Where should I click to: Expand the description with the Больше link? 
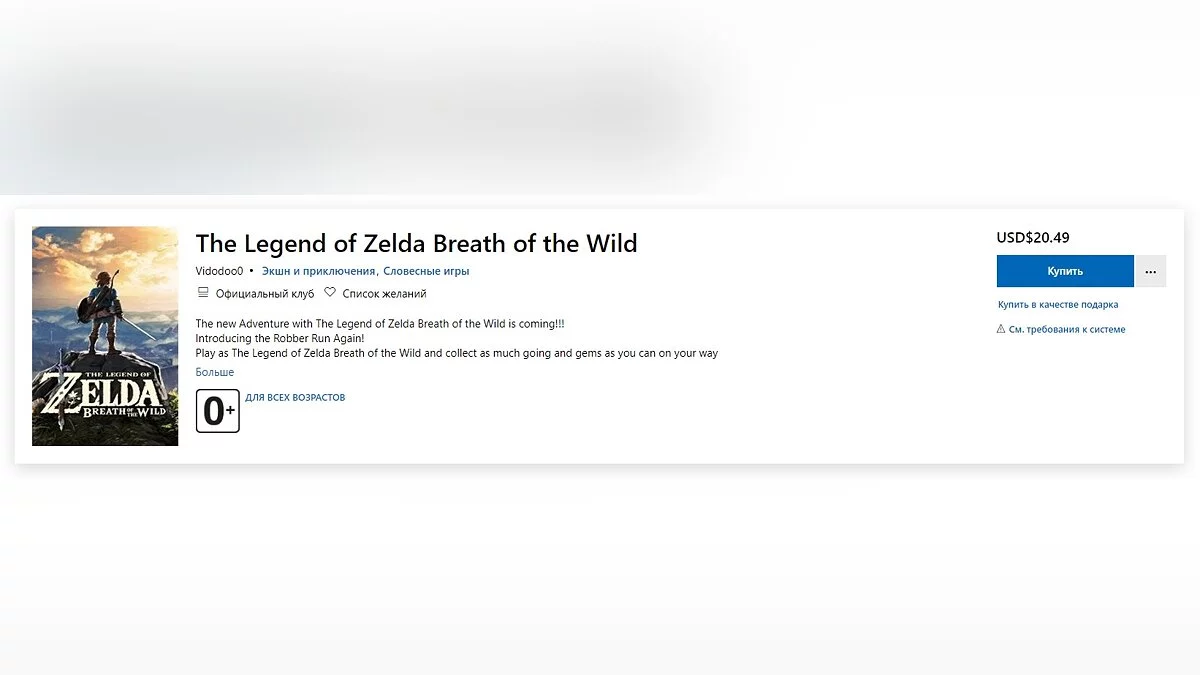click(x=214, y=373)
